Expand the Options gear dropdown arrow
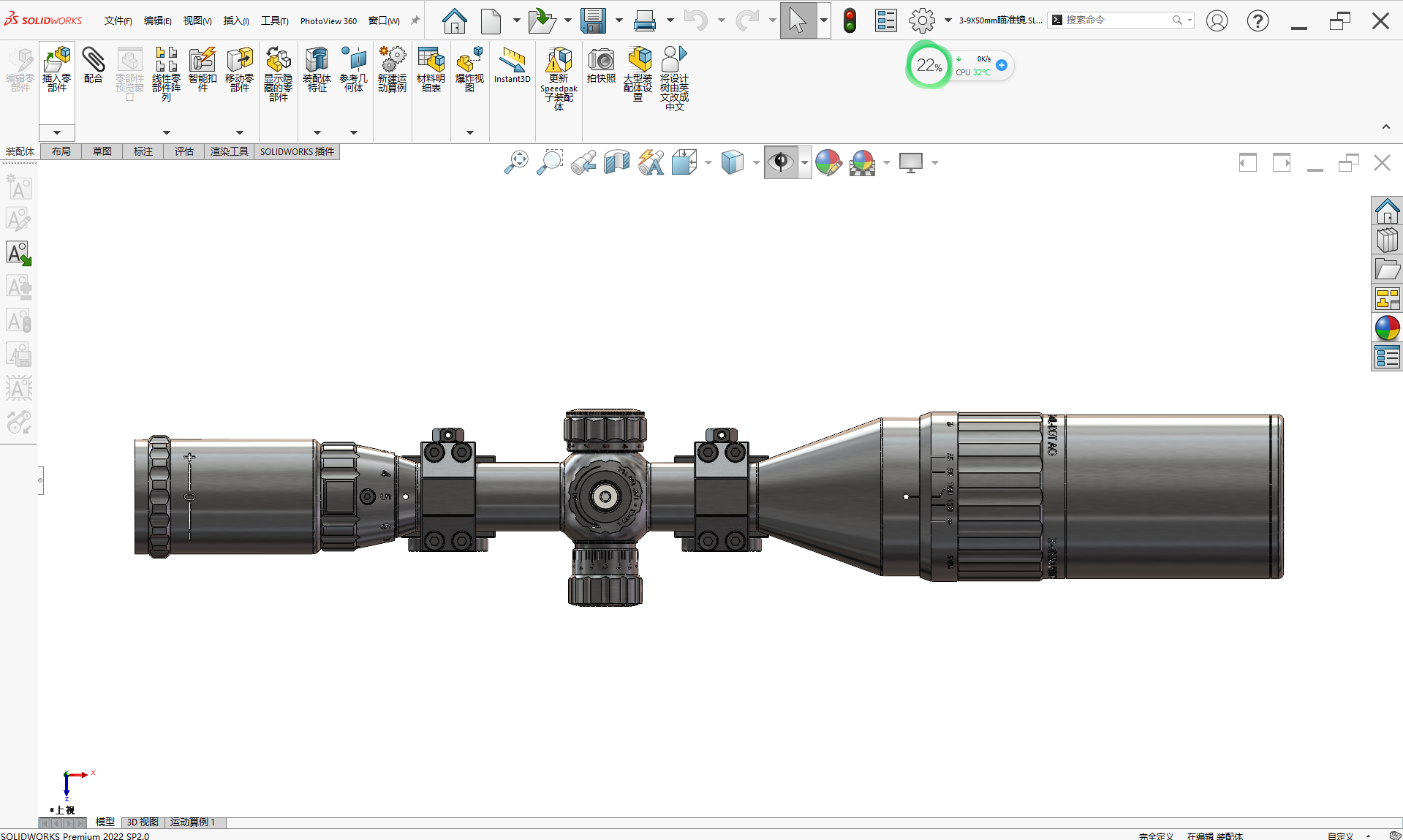 click(x=948, y=20)
